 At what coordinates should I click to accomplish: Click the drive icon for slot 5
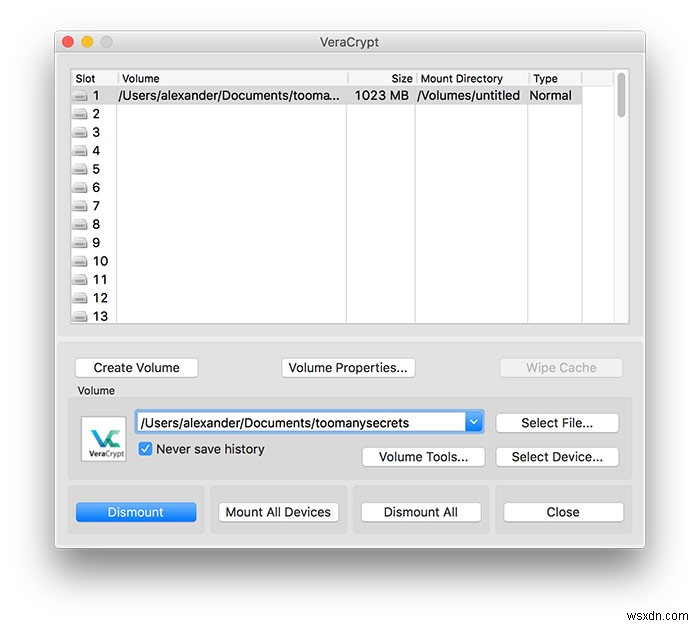click(80, 169)
